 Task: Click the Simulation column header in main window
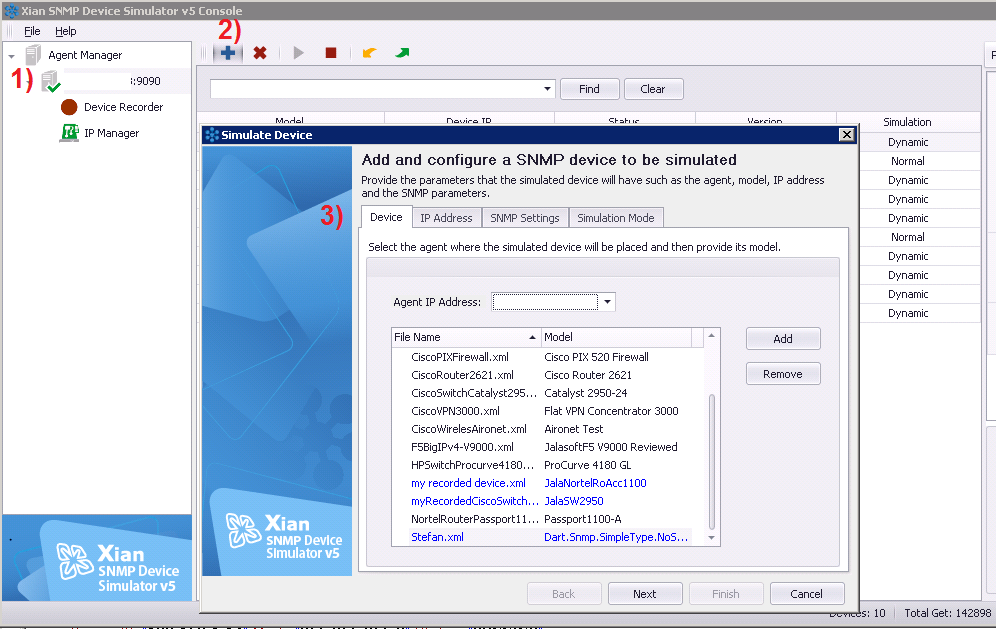pos(907,122)
